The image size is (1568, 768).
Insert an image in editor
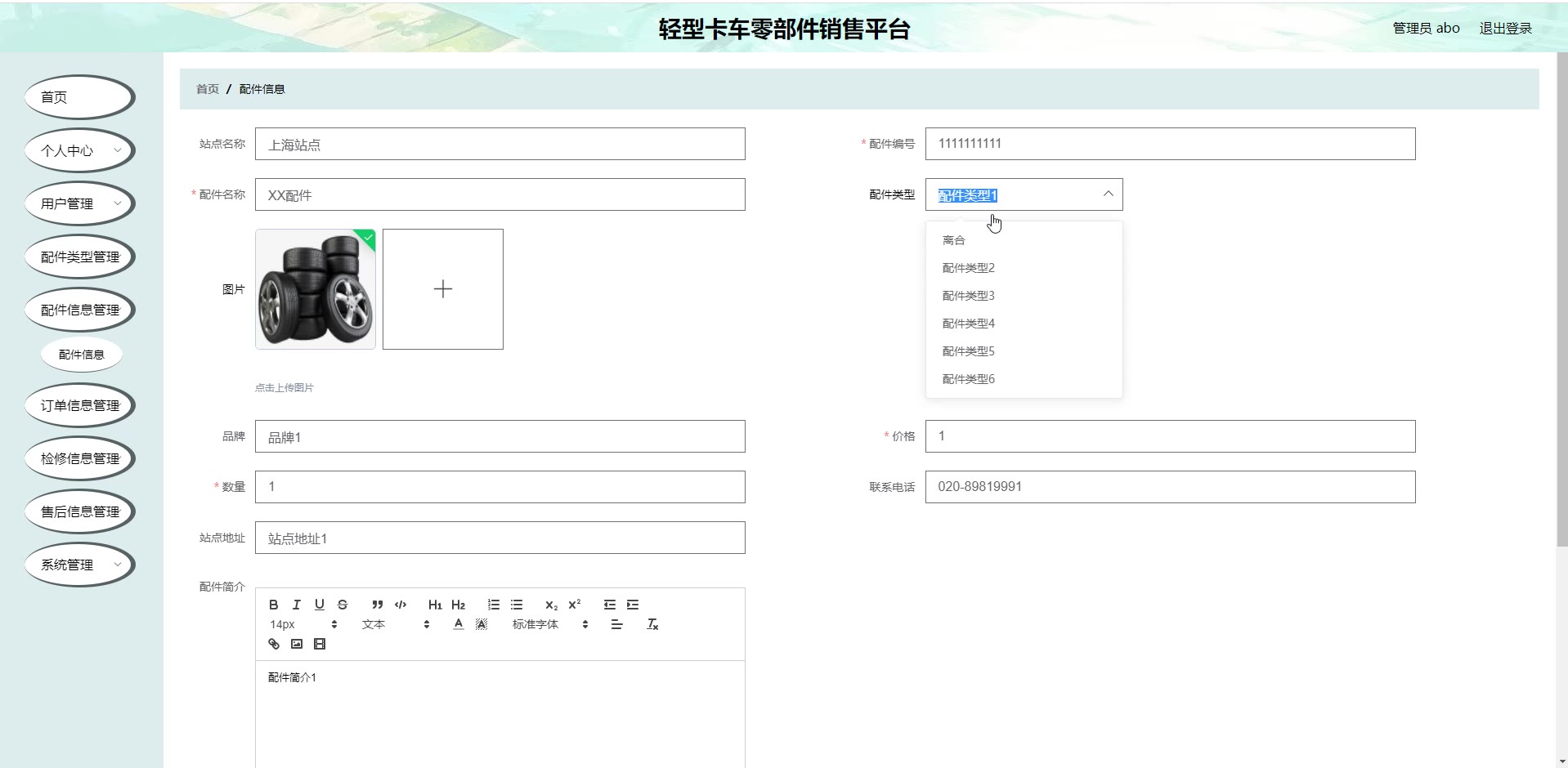click(297, 644)
